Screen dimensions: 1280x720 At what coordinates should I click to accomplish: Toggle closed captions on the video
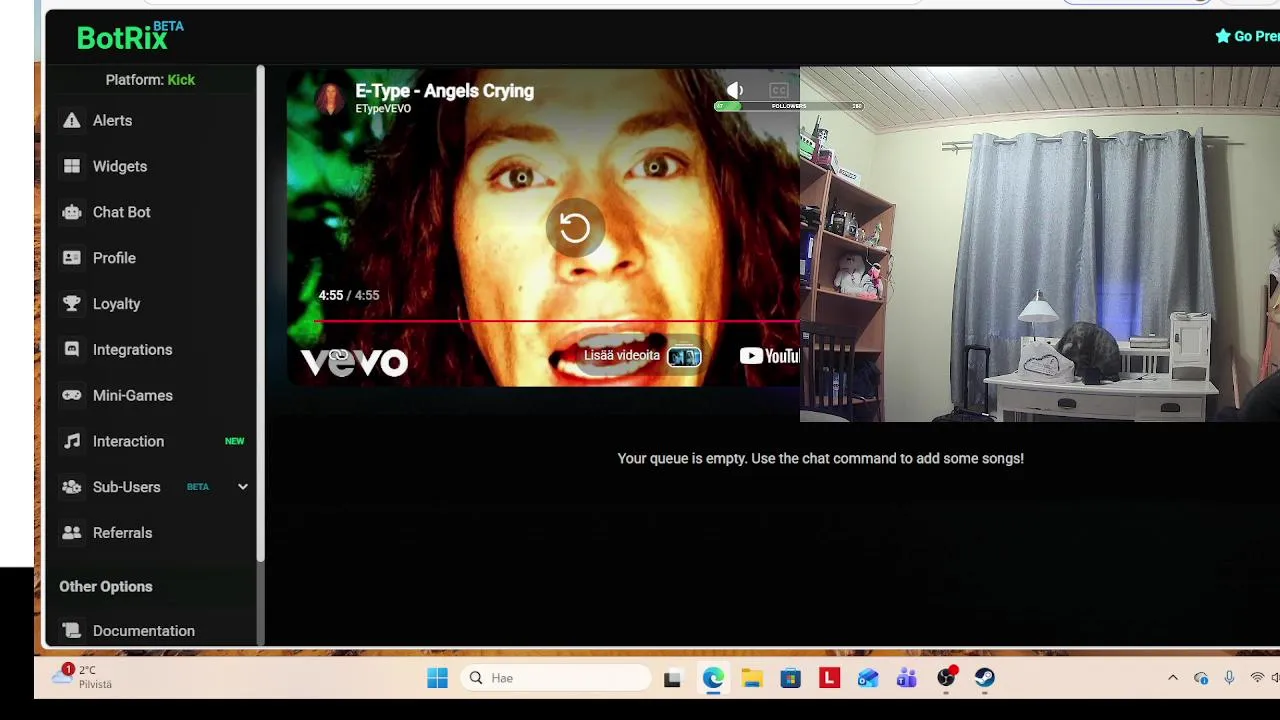779,90
